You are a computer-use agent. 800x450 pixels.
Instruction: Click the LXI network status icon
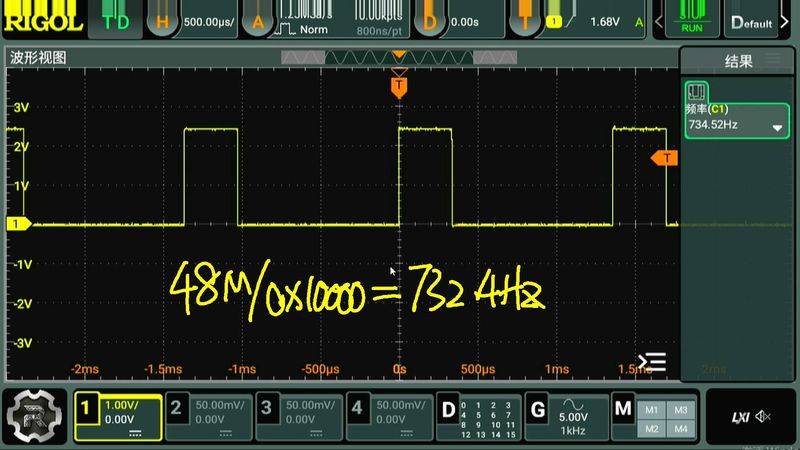[740, 418]
